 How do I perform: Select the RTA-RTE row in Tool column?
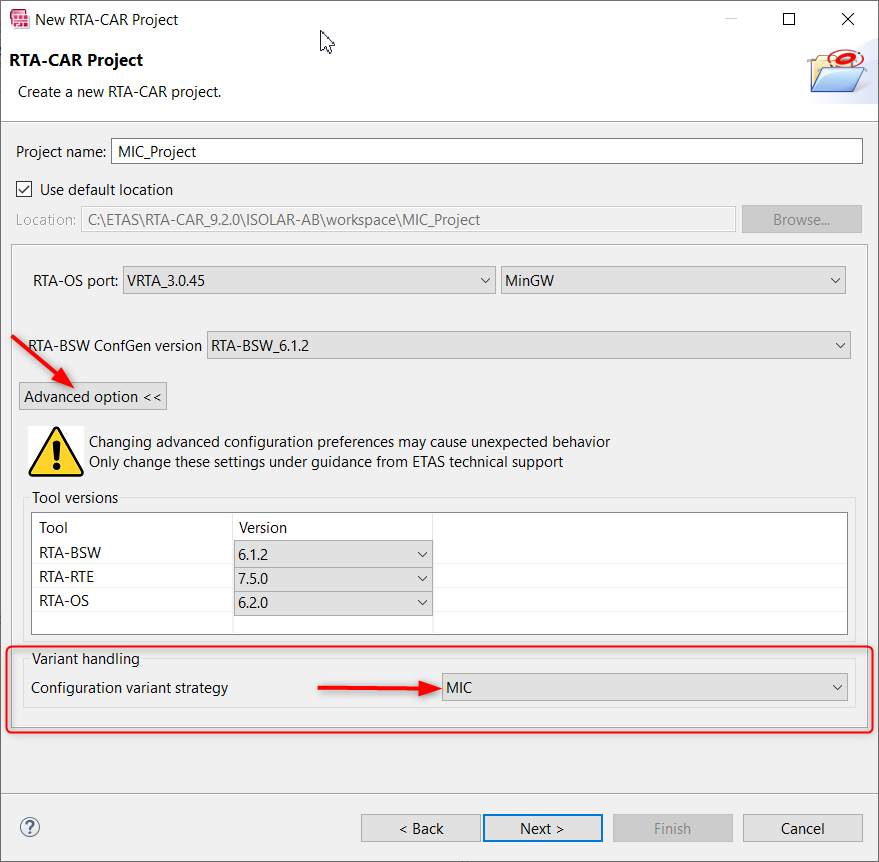click(67, 577)
